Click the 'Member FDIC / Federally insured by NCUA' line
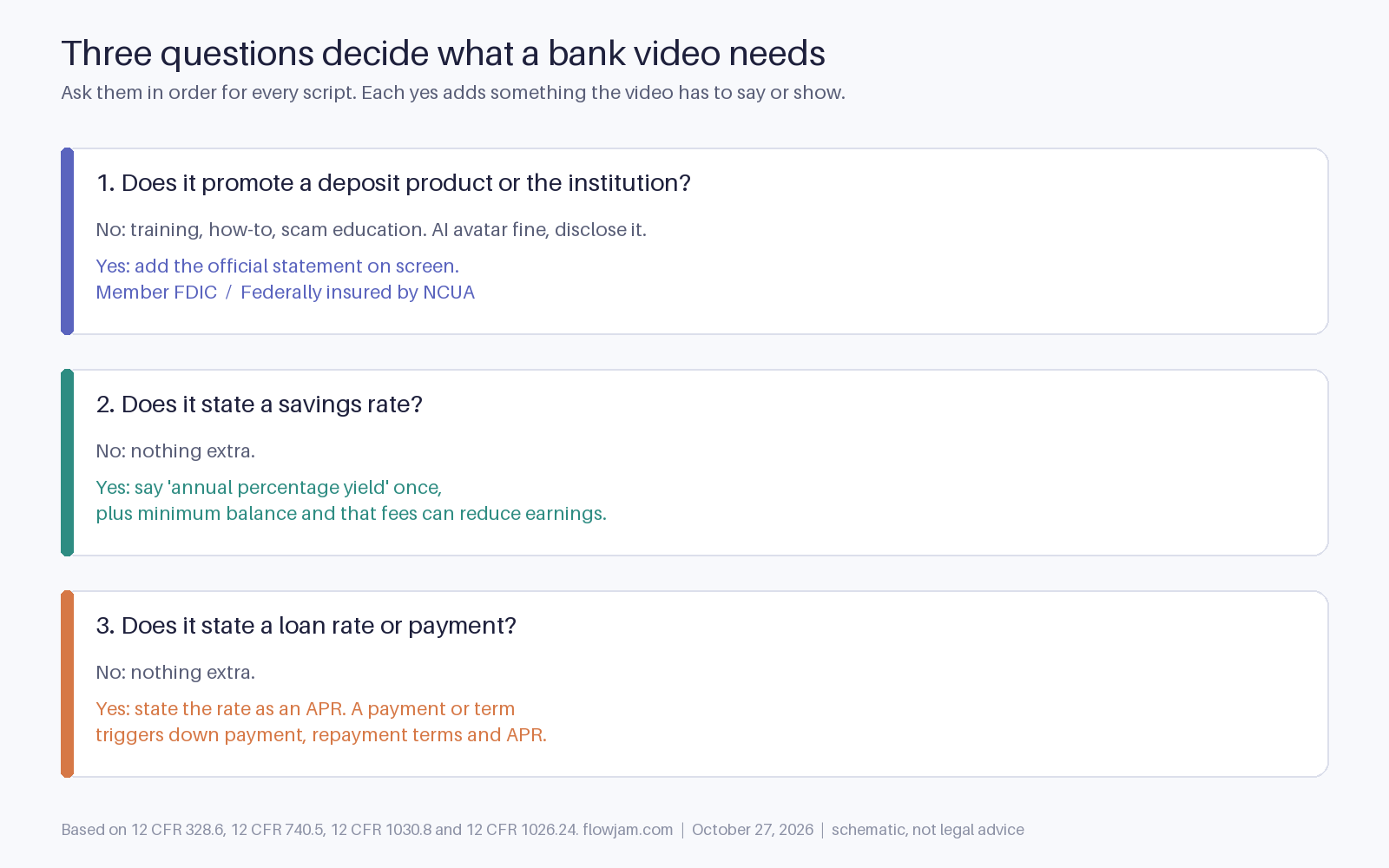This screenshot has height=868, width=1389. point(286,293)
